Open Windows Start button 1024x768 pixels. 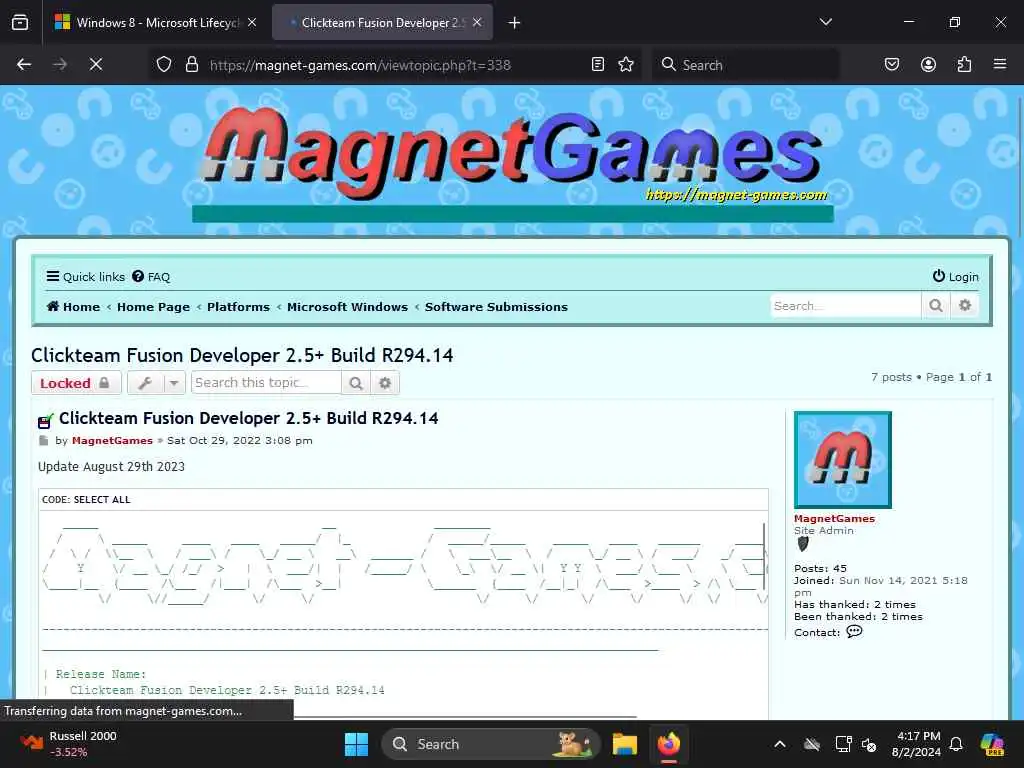357,744
